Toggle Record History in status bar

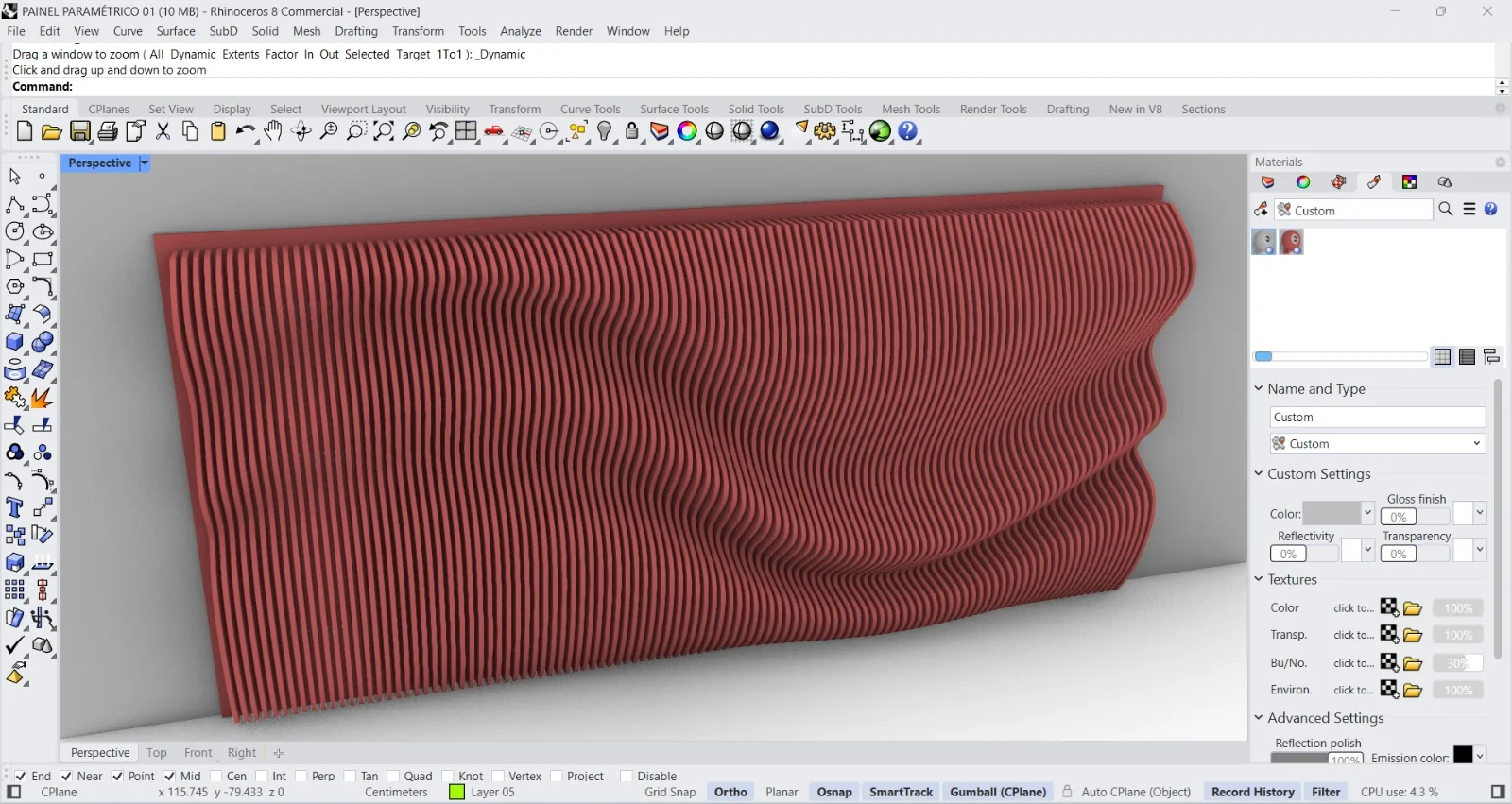point(1253,793)
